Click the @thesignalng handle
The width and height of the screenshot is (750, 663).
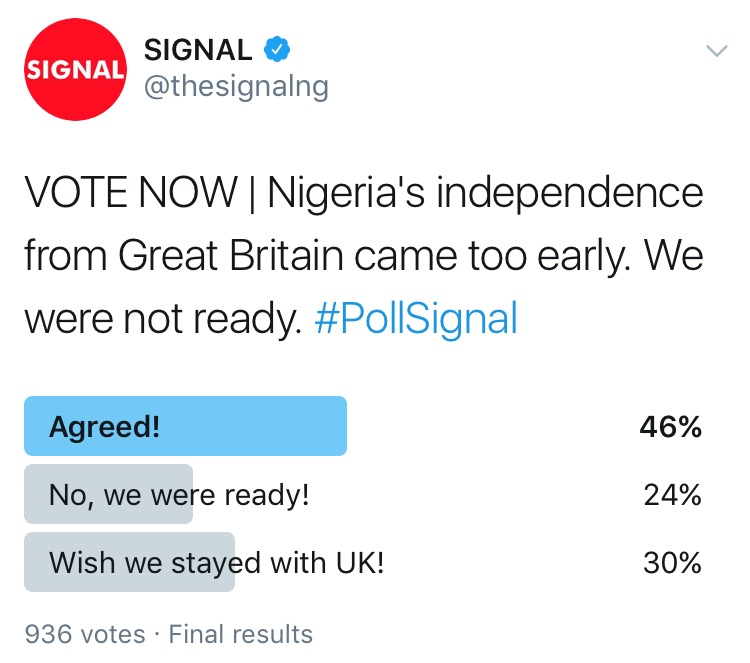[x=236, y=87]
